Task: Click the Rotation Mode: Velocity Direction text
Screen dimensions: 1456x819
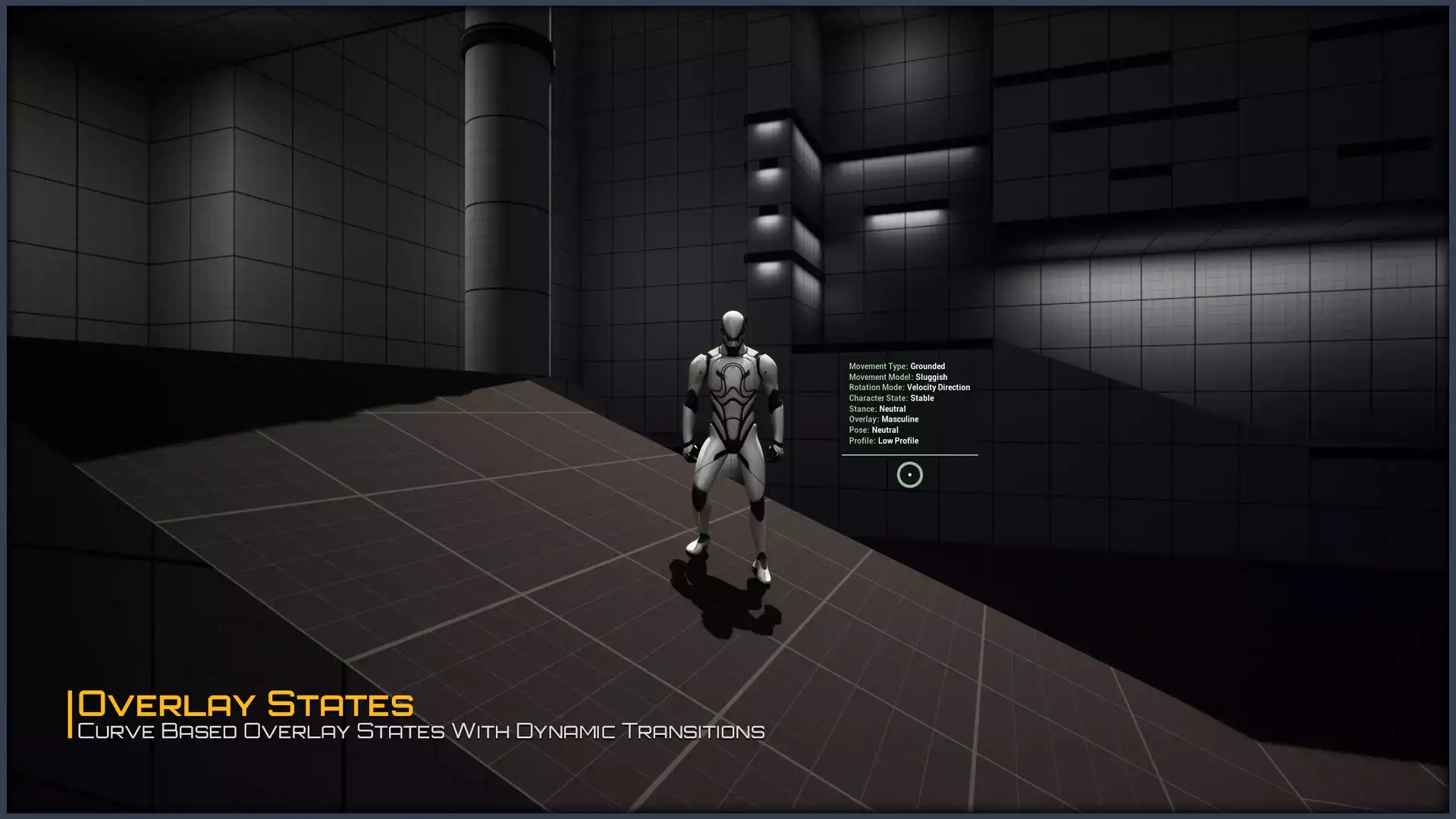Action: pyautogui.click(x=908, y=388)
